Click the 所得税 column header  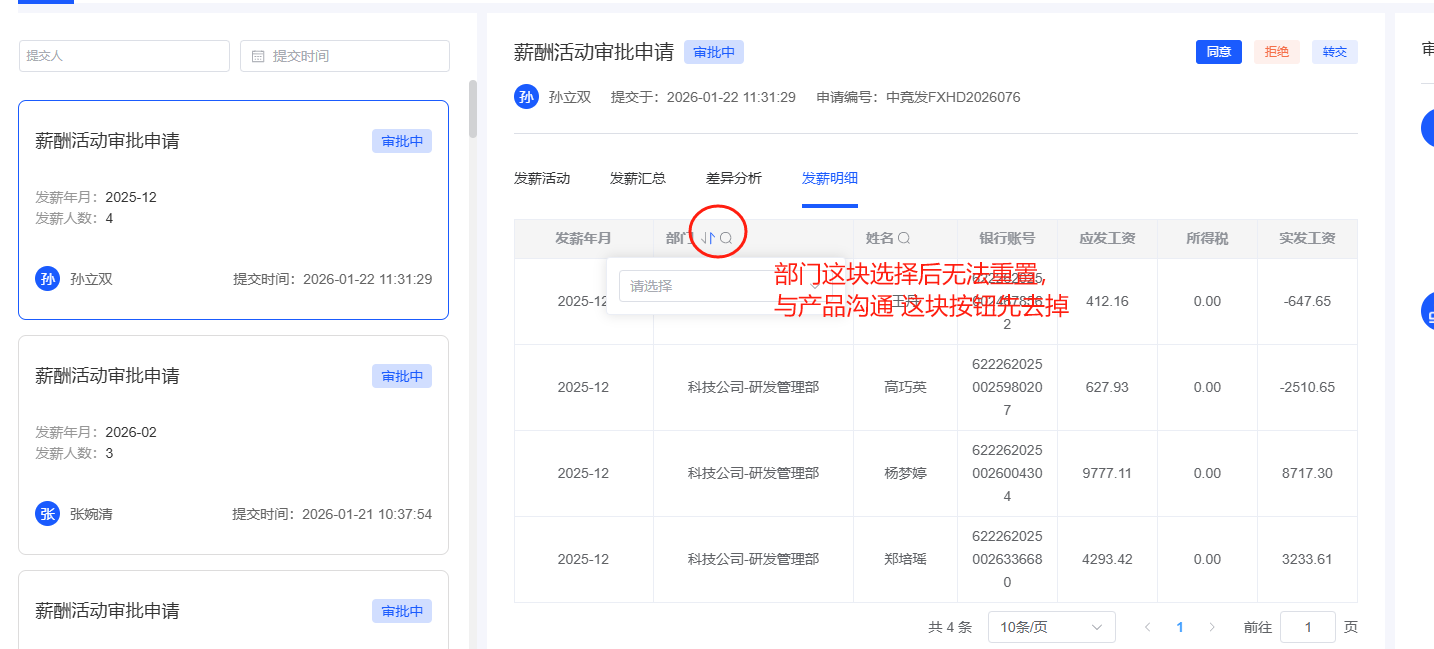pos(1207,238)
